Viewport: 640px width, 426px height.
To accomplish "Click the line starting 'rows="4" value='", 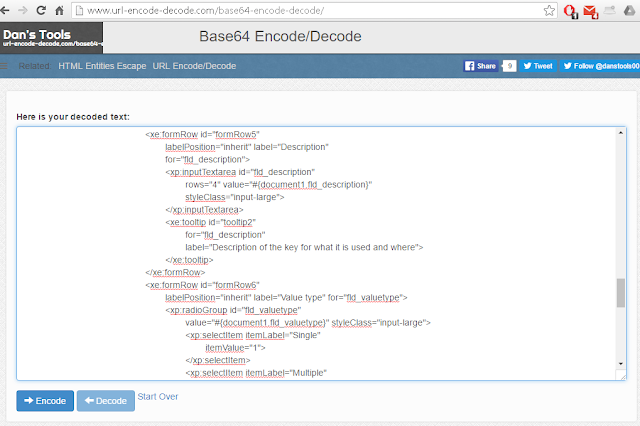I will click(278, 185).
